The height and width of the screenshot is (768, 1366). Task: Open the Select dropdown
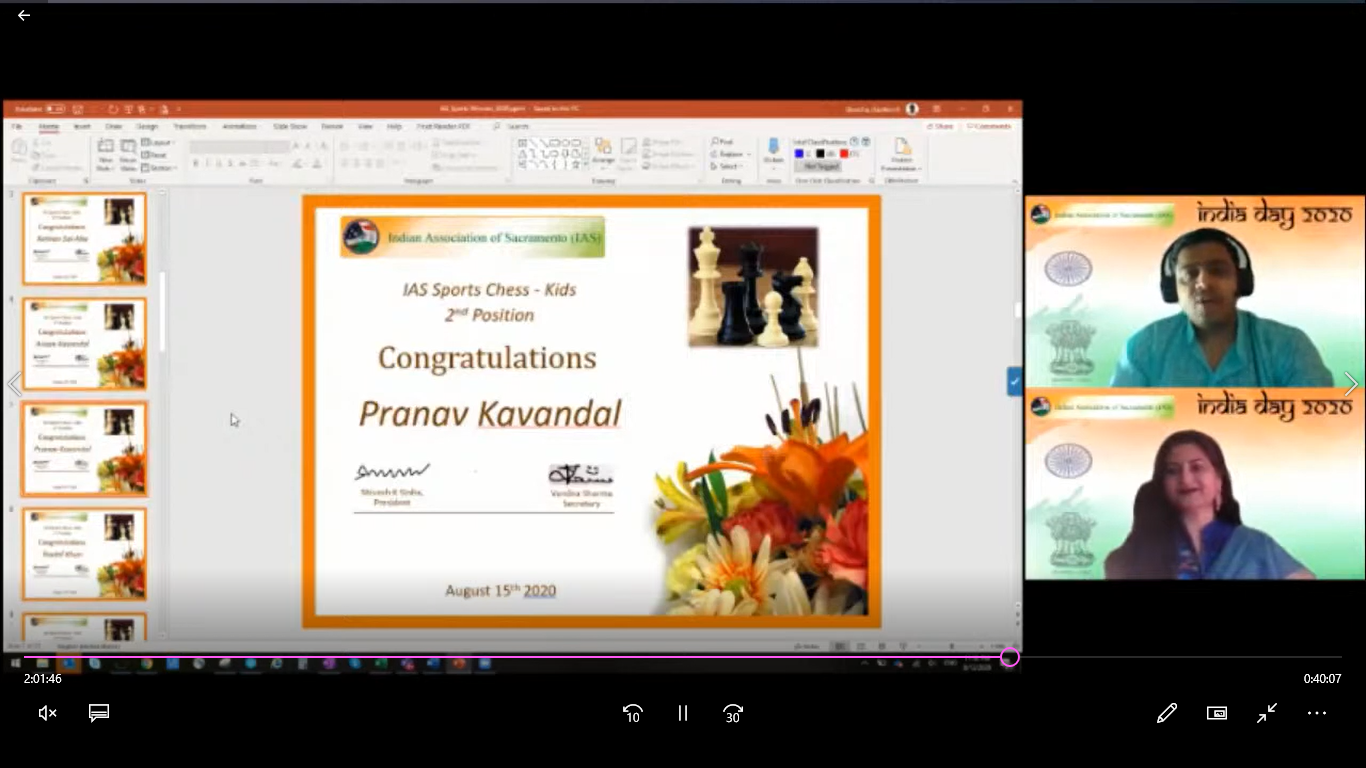pos(727,167)
